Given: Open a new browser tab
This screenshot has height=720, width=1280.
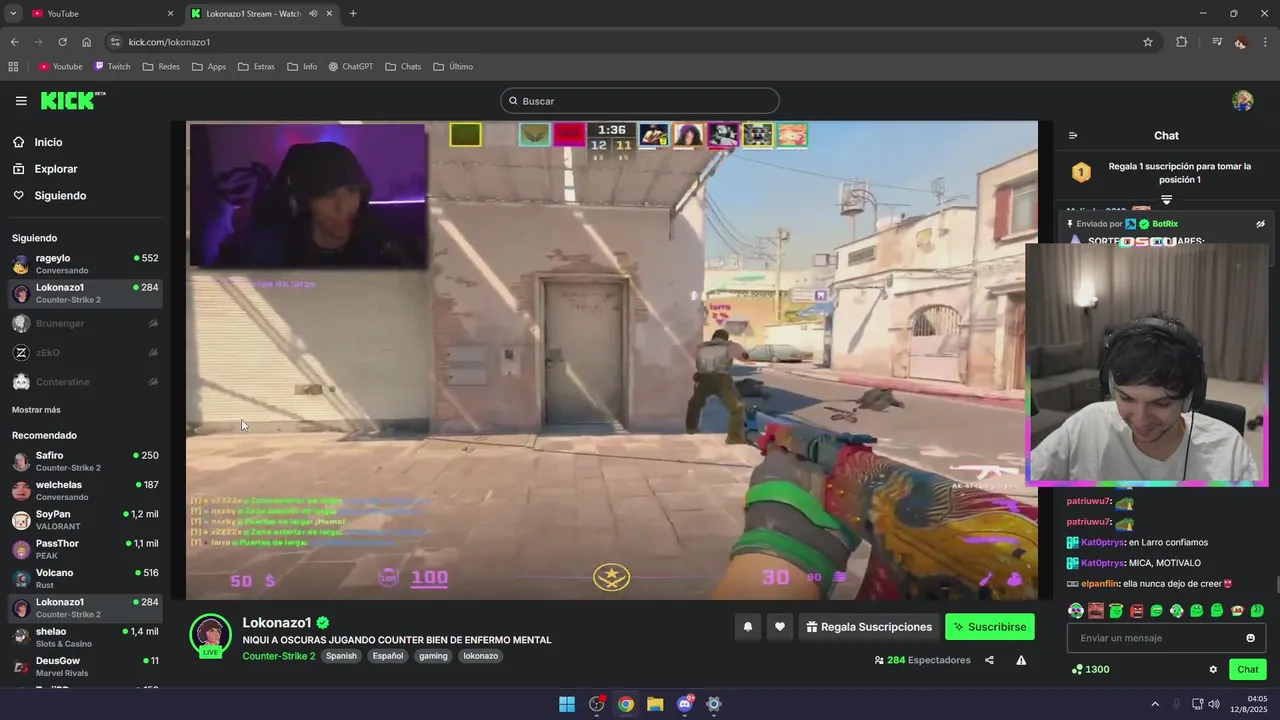Looking at the screenshot, I should 353,14.
